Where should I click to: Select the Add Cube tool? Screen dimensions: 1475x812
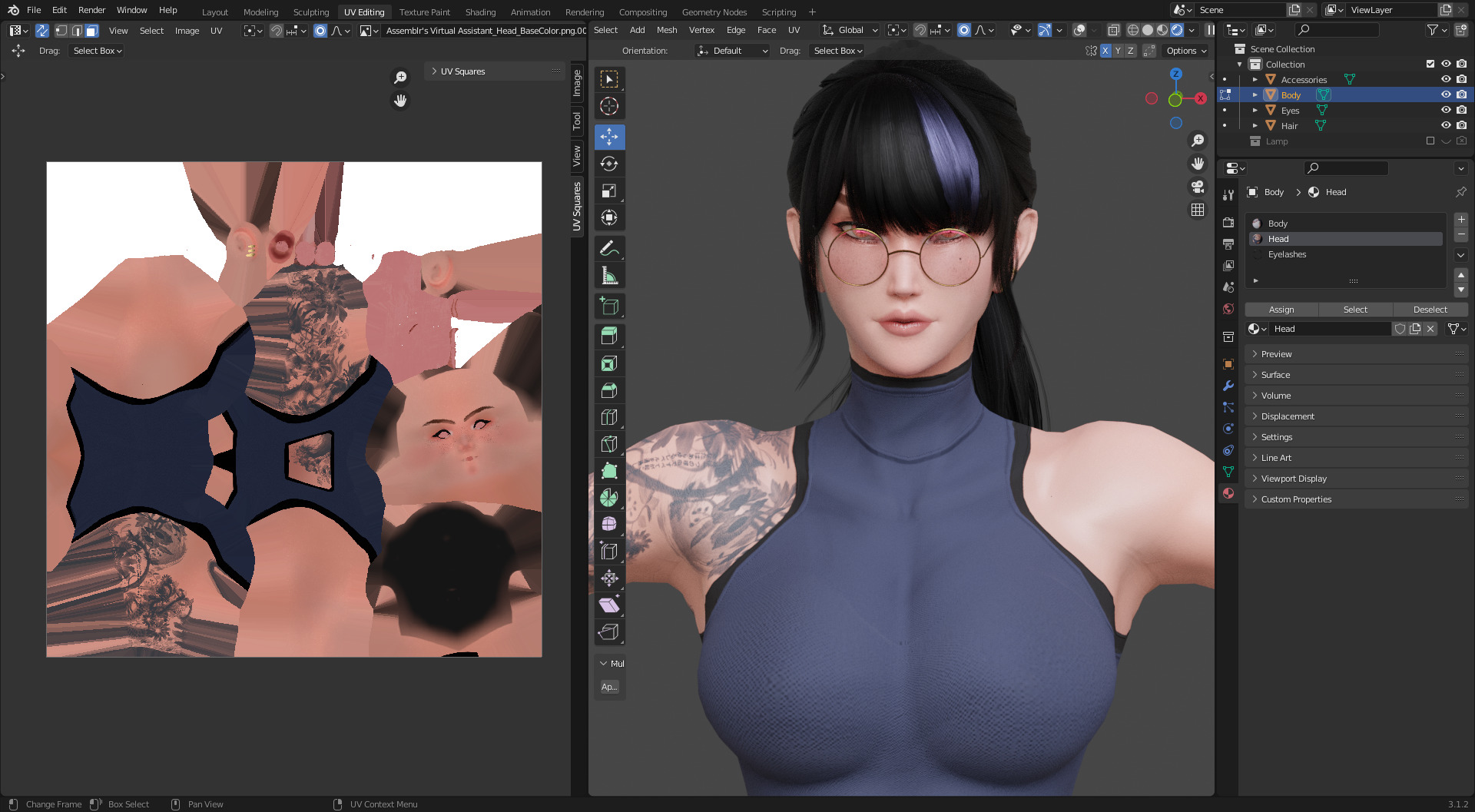[609, 307]
